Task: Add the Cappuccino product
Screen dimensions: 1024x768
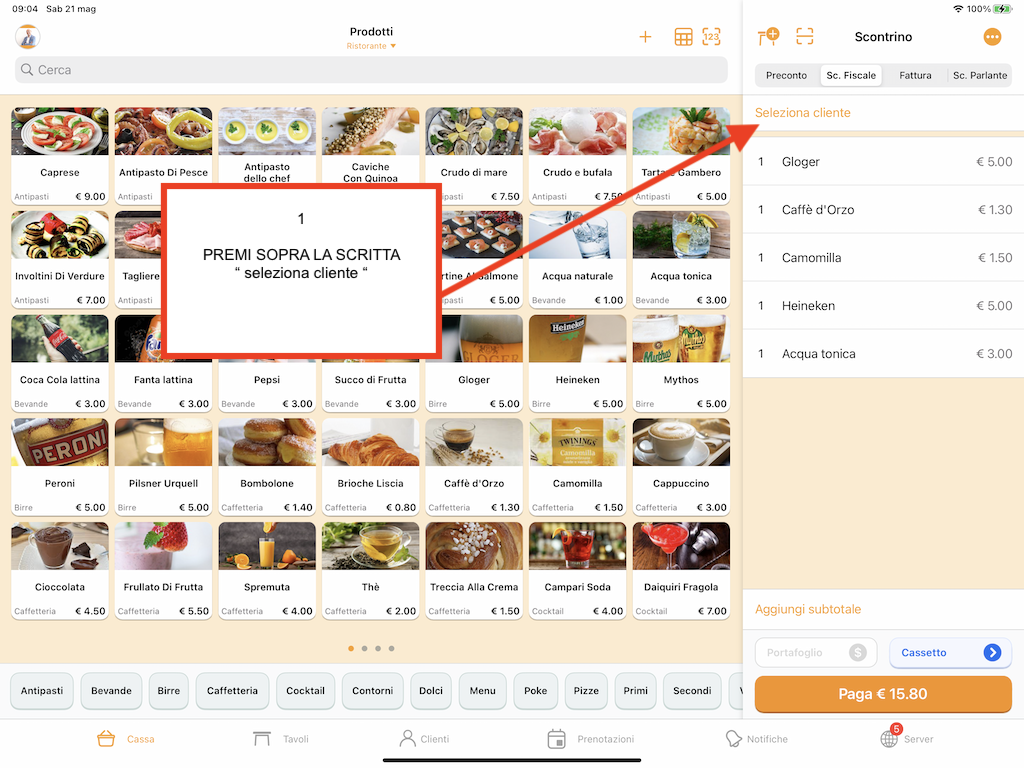Action: click(x=681, y=467)
